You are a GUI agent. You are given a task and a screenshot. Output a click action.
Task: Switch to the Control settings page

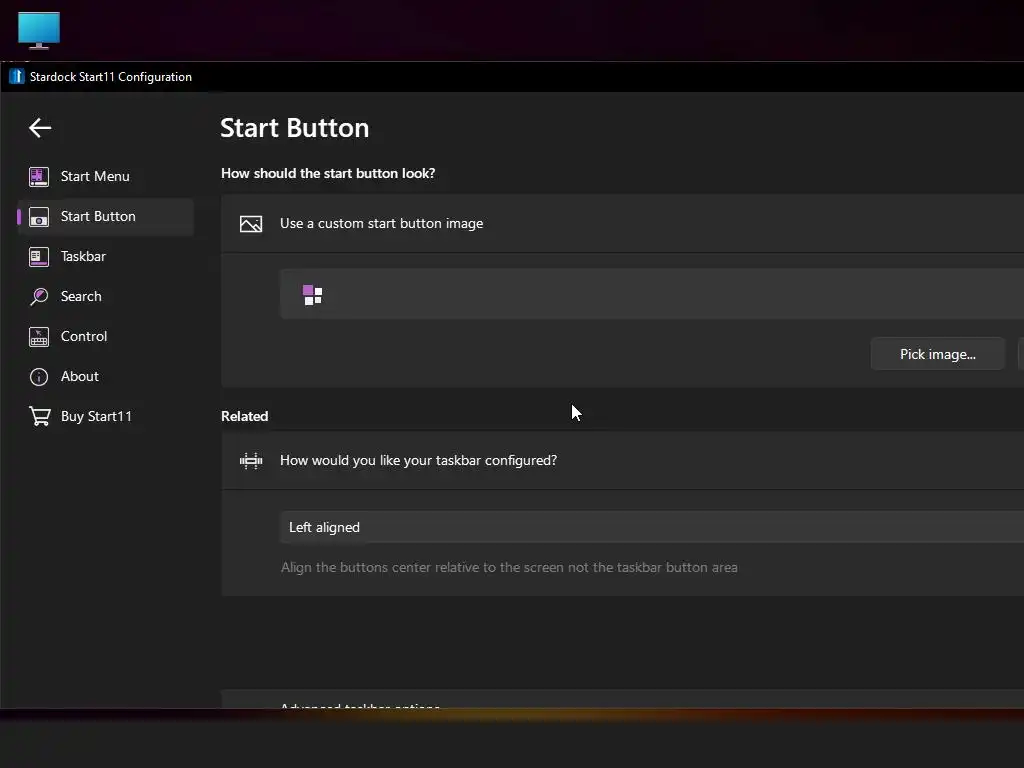(105, 336)
